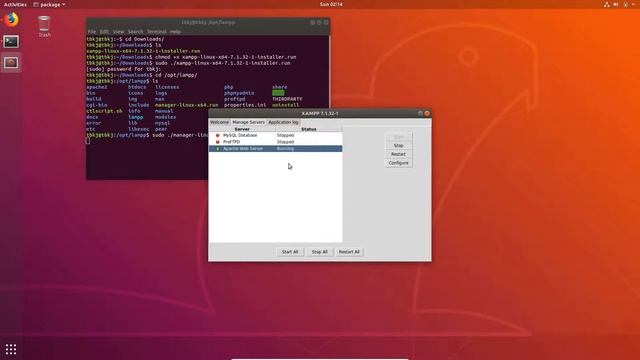The width and height of the screenshot is (640, 360).
Task: Click the Running status of Apache Web Server
Action: pyautogui.click(x=285, y=149)
